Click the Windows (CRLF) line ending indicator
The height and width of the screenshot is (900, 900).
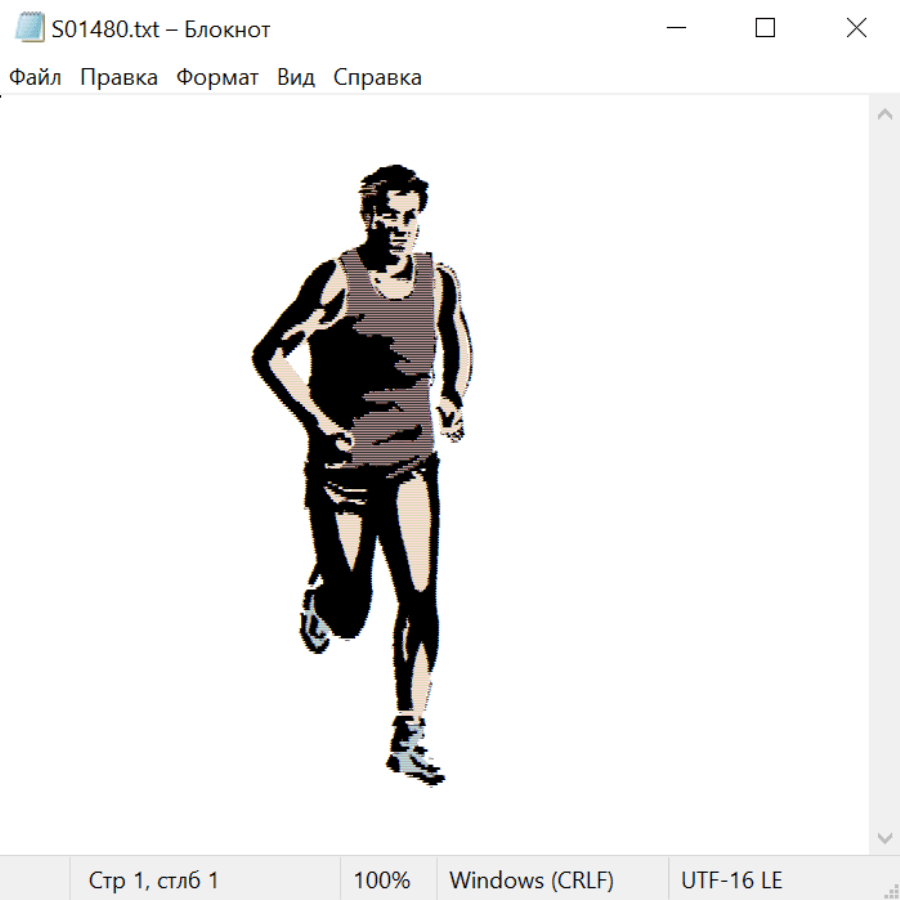click(531, 880)
